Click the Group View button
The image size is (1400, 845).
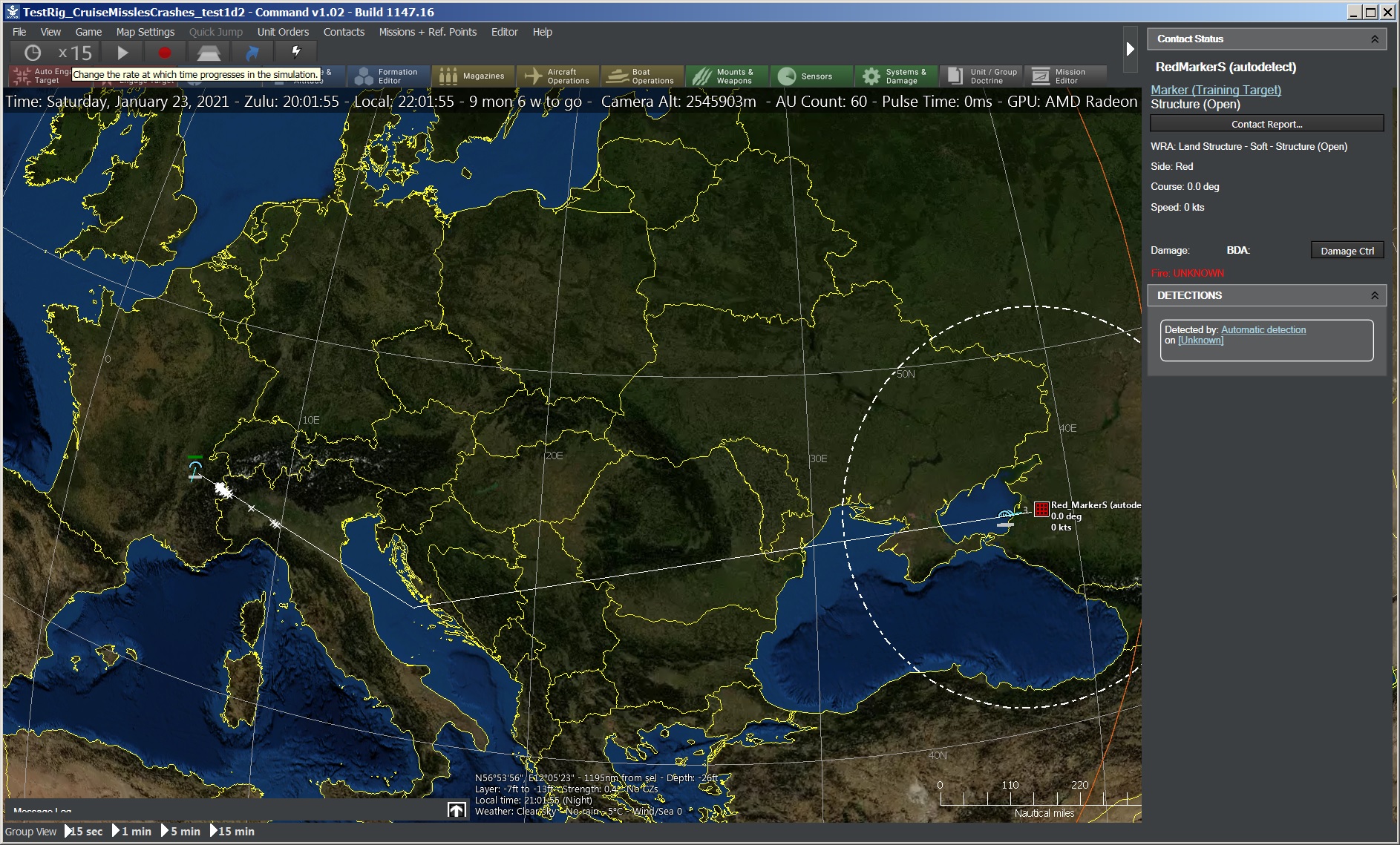point(30,832)
